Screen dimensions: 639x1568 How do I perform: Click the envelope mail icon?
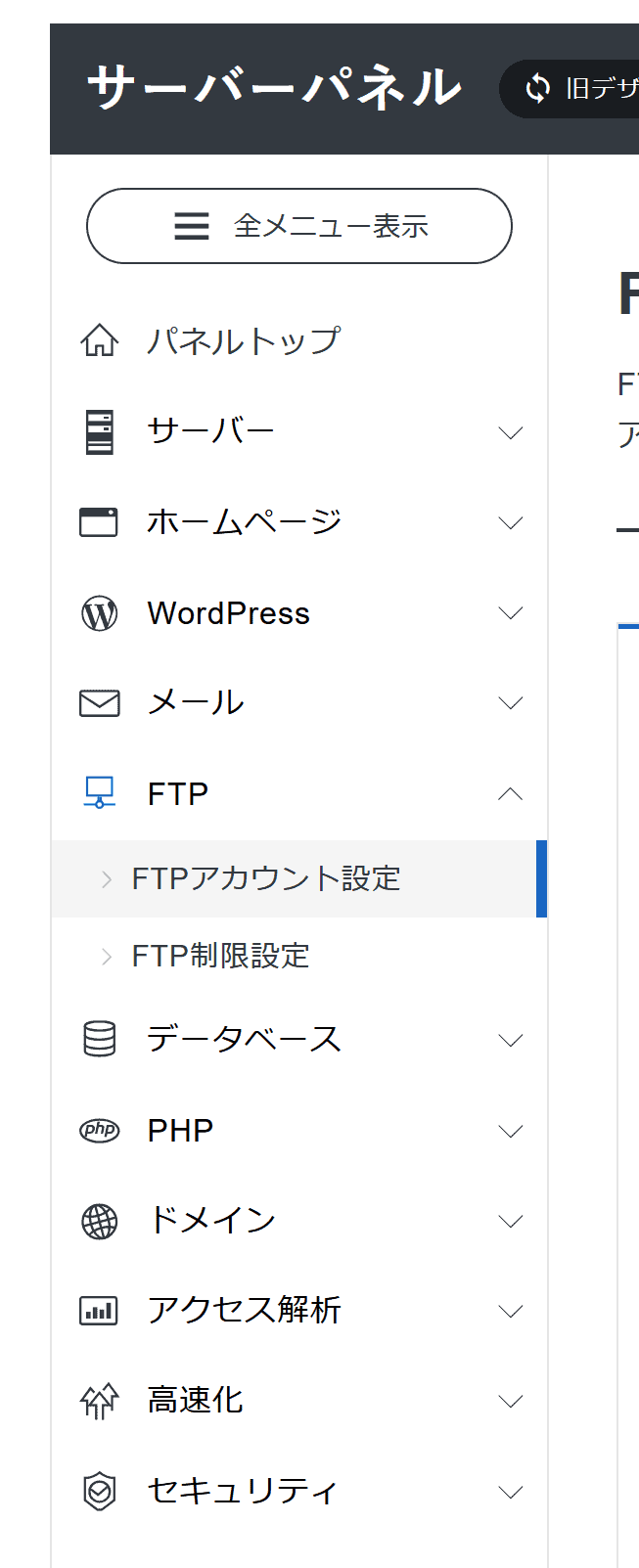tap(99, 703)
